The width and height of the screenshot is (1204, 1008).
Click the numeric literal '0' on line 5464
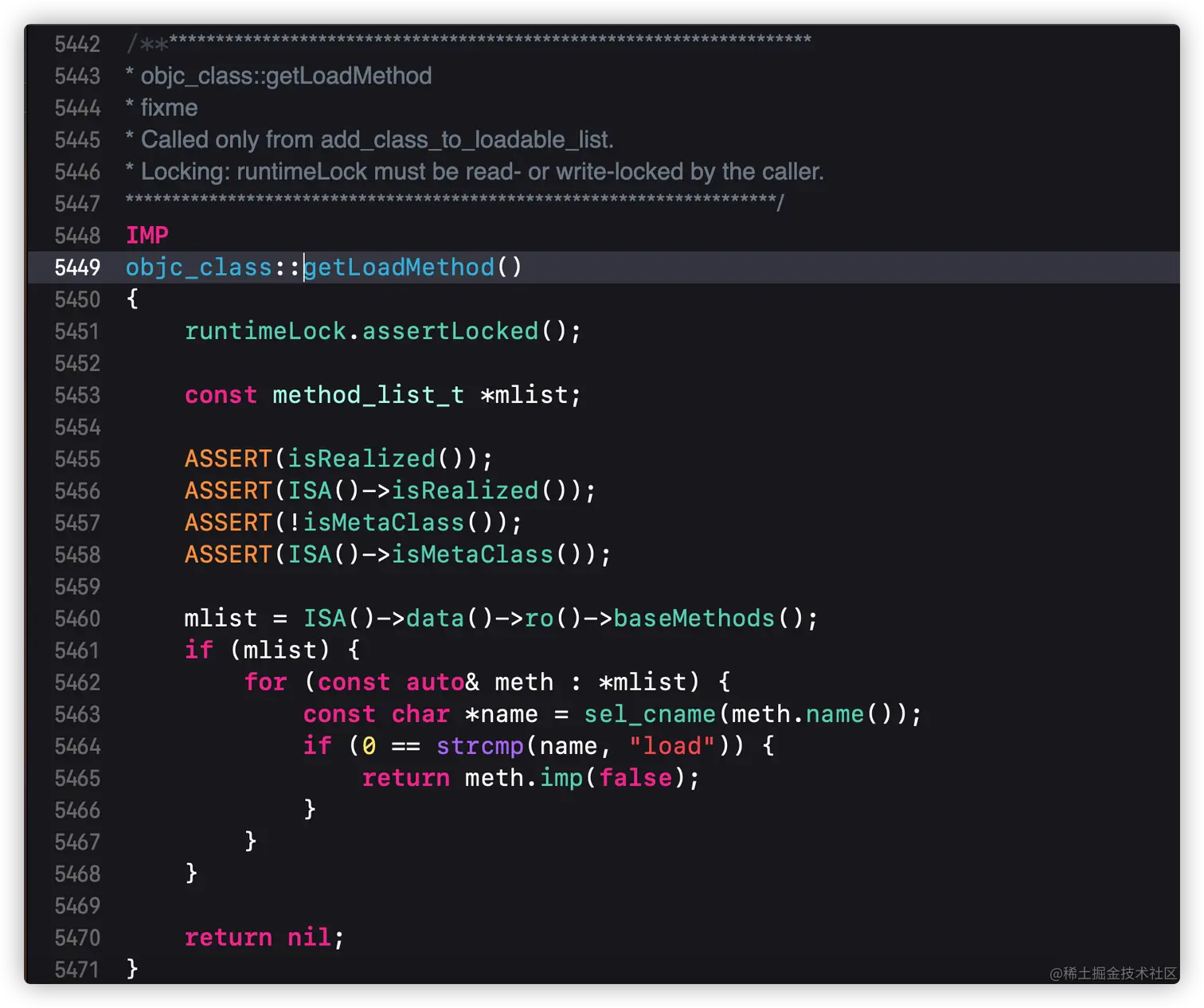click(369, 746)
